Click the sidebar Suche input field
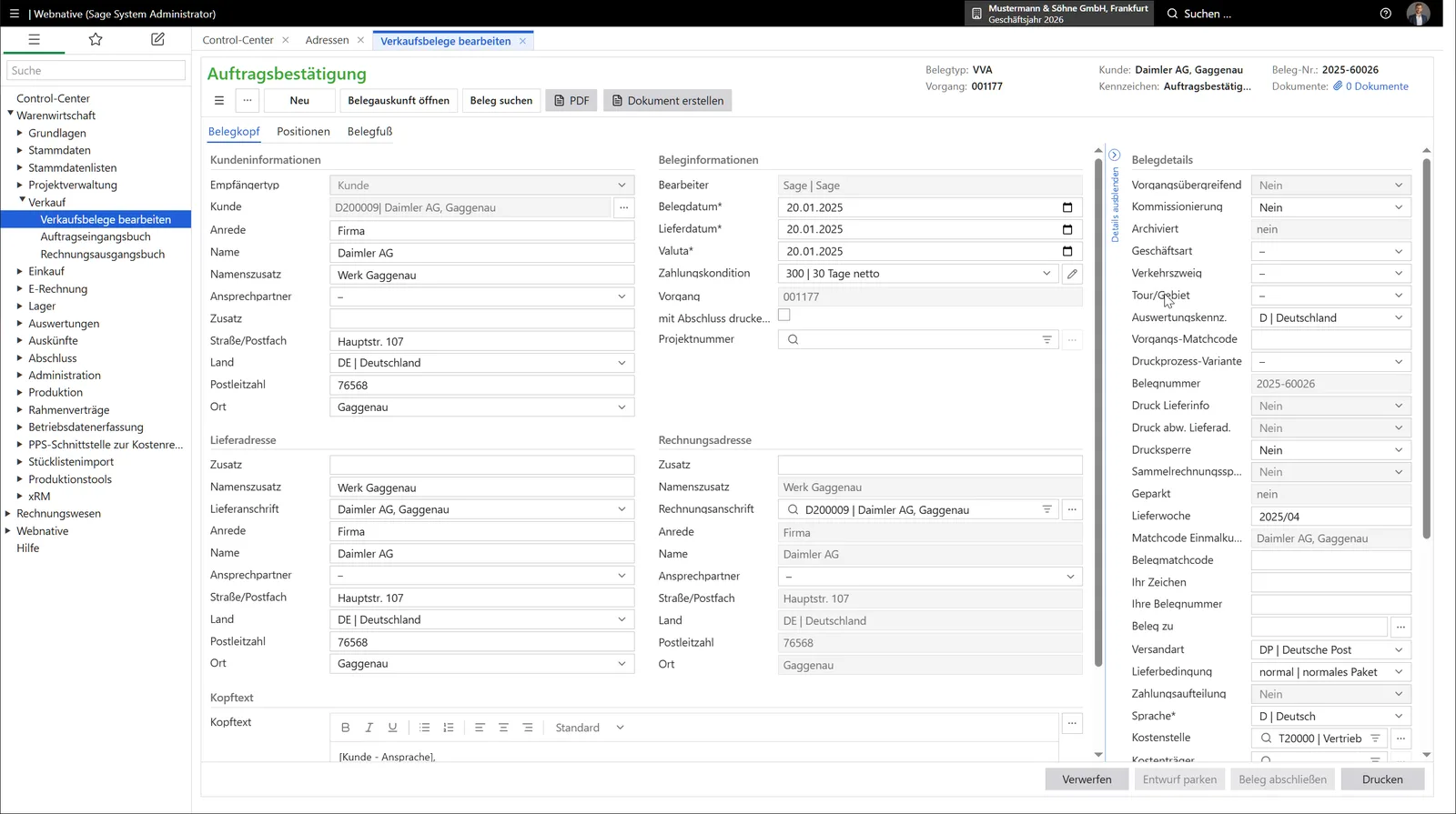 pos(96,70)
